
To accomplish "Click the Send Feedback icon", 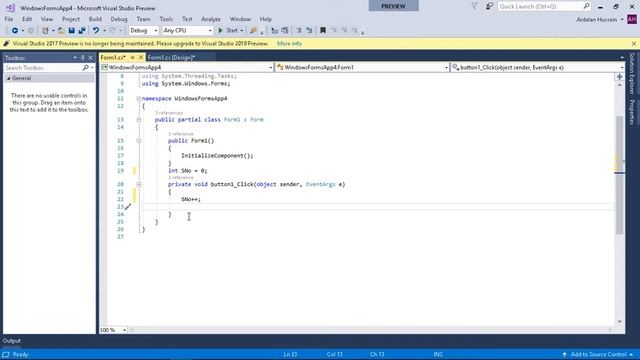I will 489,7.
